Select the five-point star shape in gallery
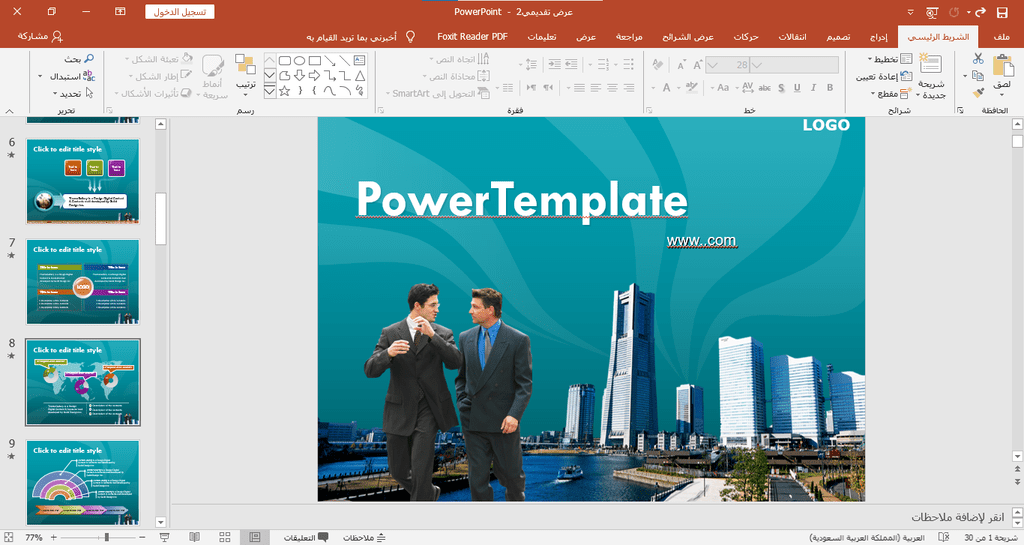 [285, 91]
